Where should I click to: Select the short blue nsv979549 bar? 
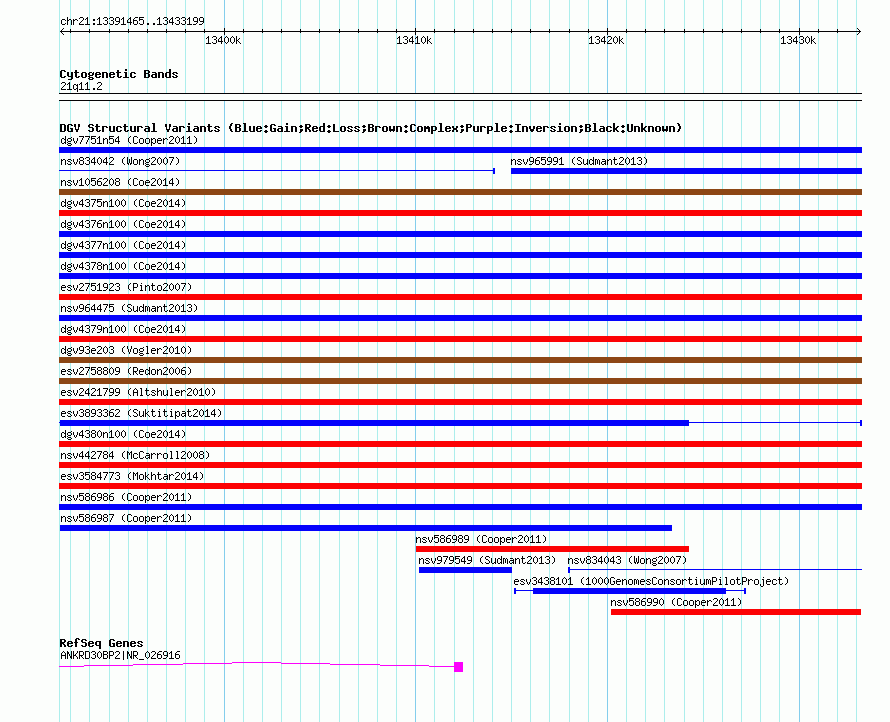pyautogui.click(x=465, y=570)
